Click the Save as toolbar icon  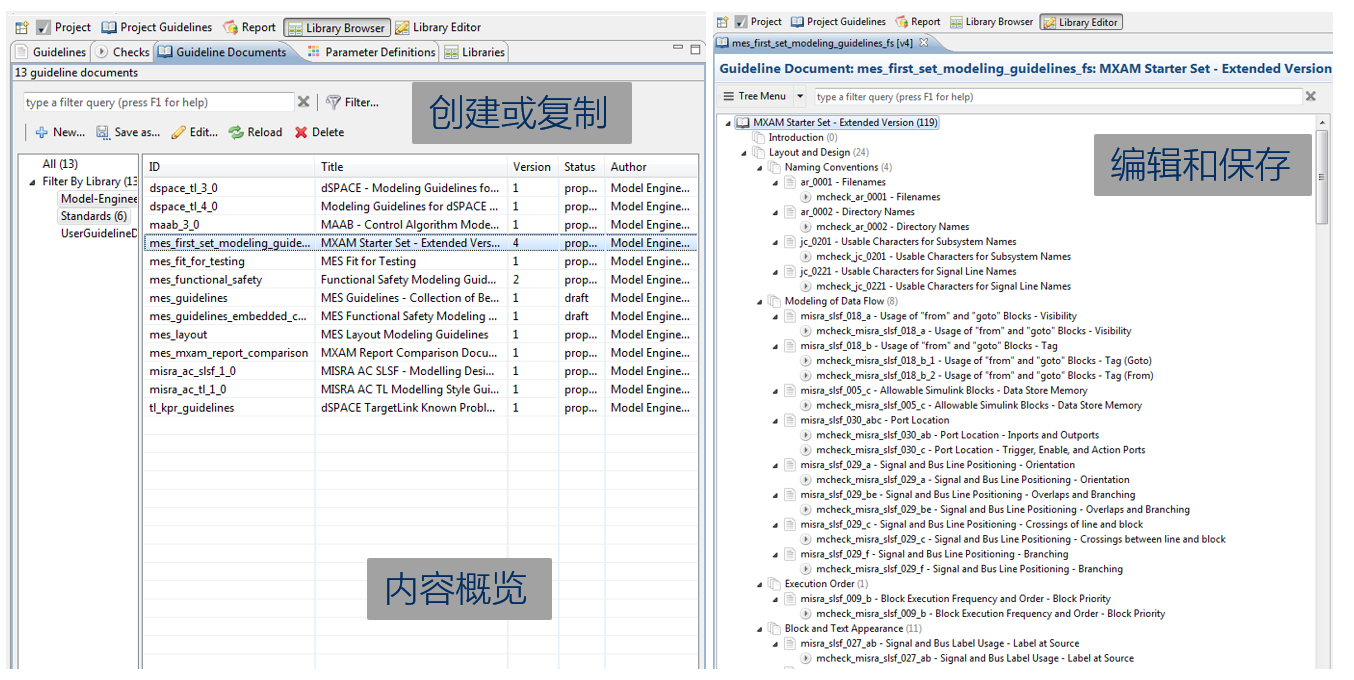point(103,132)
